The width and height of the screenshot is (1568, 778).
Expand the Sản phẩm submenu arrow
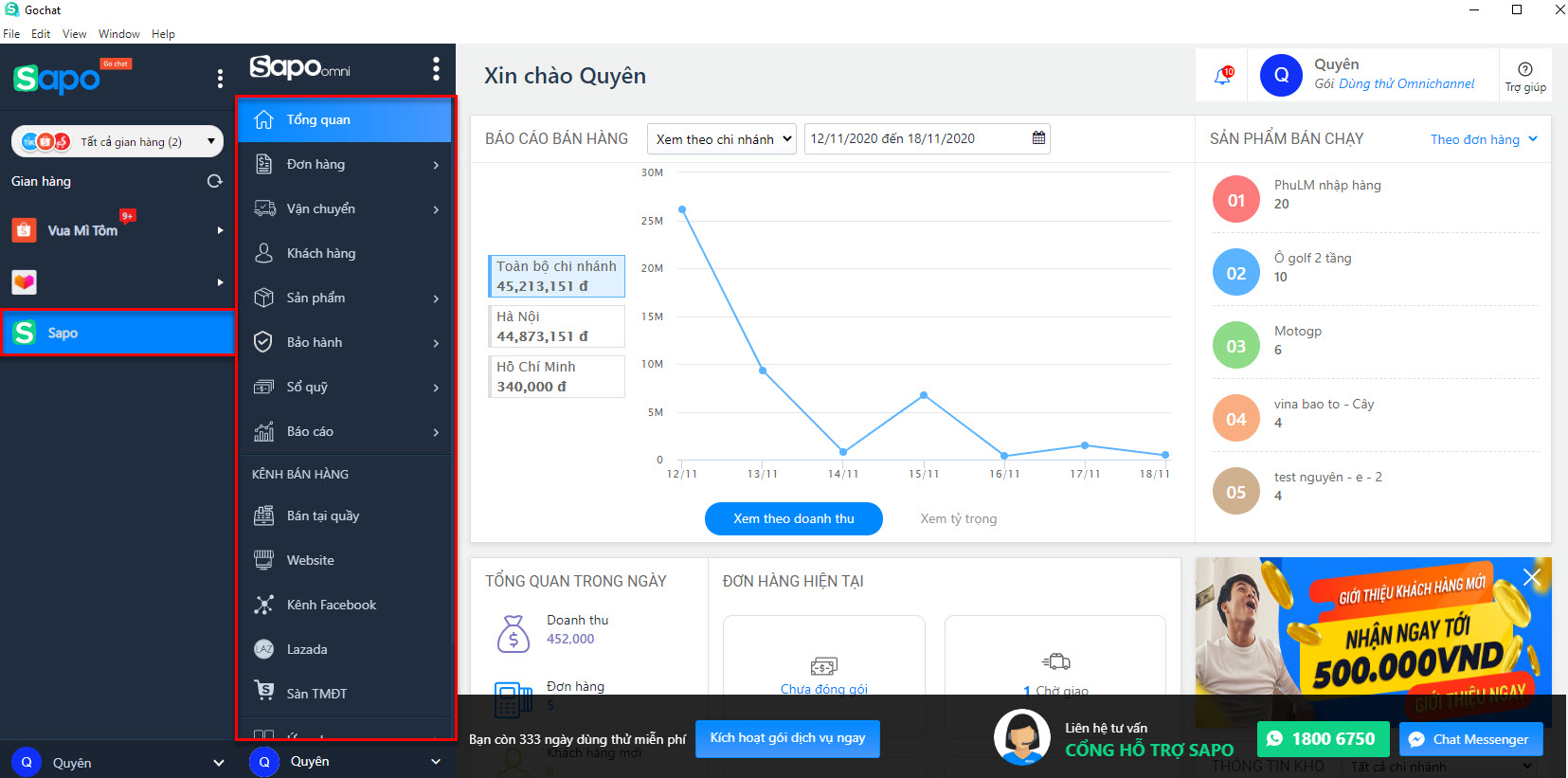click(436, 299)
